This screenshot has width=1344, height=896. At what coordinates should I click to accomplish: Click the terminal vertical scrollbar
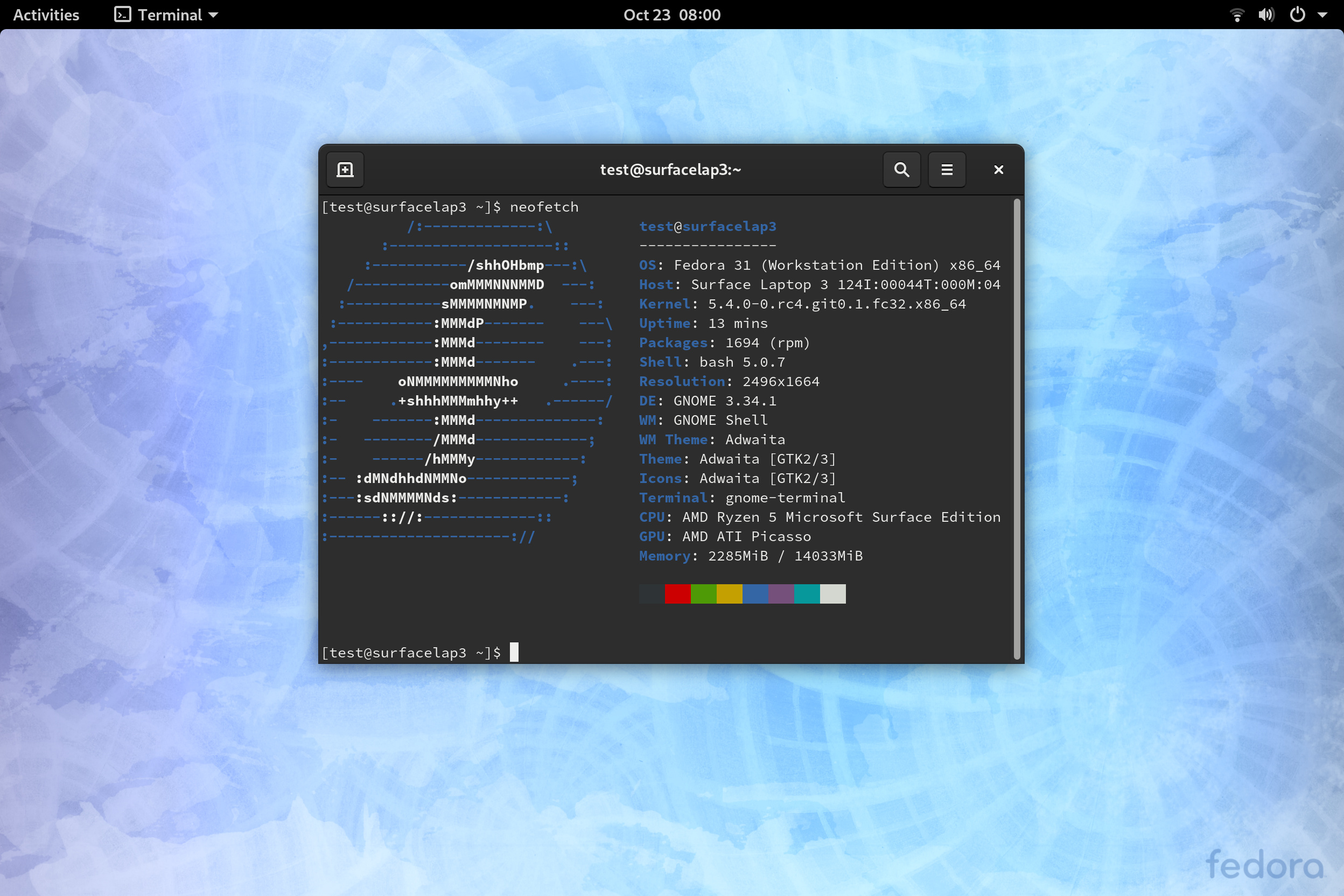point(1017,429)
